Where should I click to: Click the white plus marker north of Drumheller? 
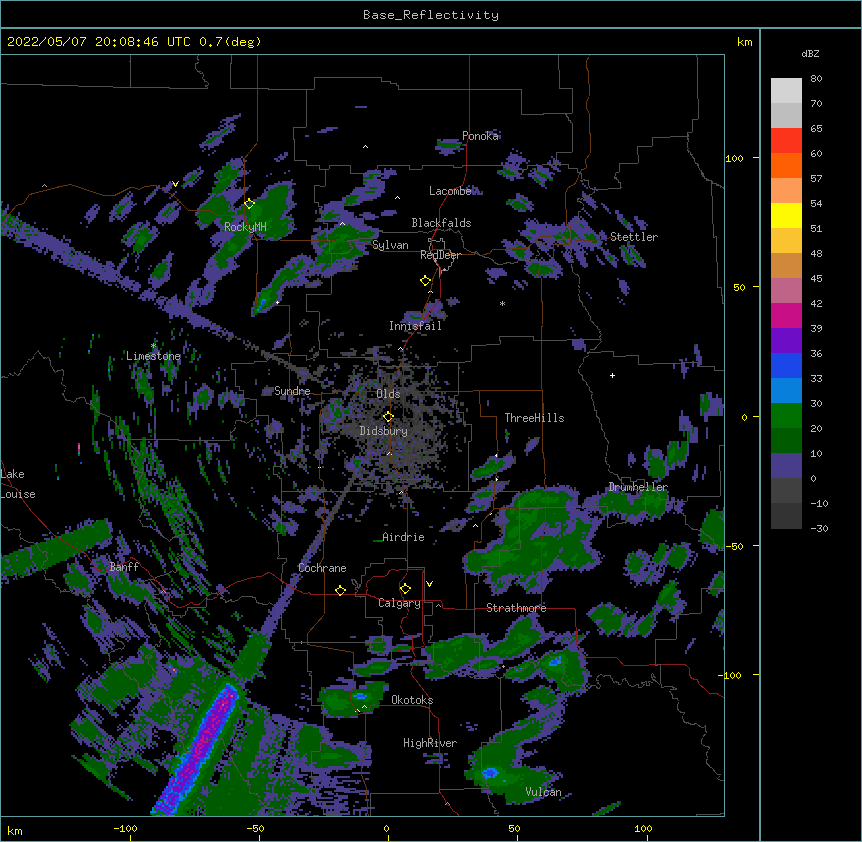pyautogui.click(x=612, y=375)
